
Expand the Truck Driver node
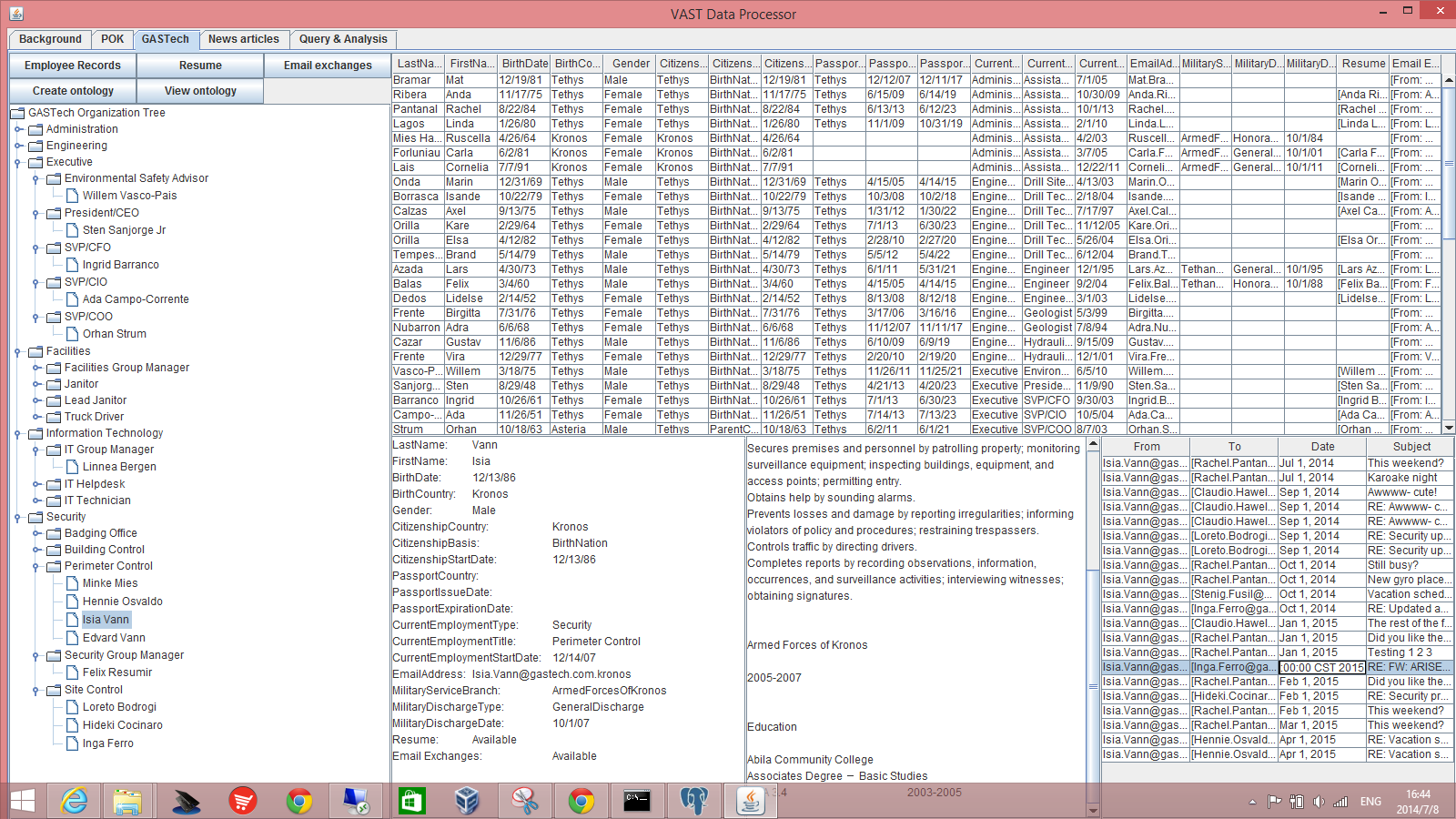pos(36,417)
